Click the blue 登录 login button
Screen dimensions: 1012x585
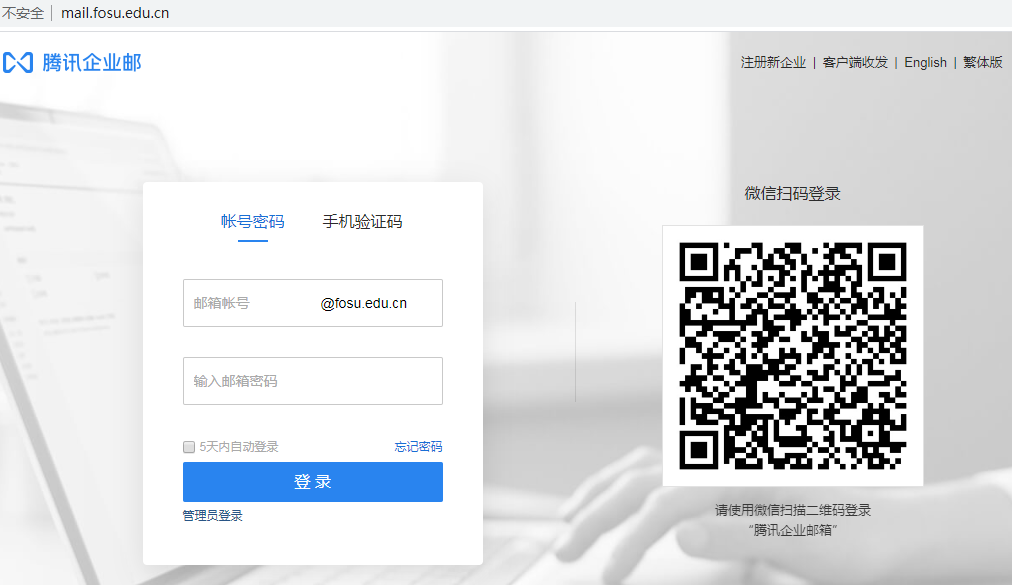[x=312, y=482]
